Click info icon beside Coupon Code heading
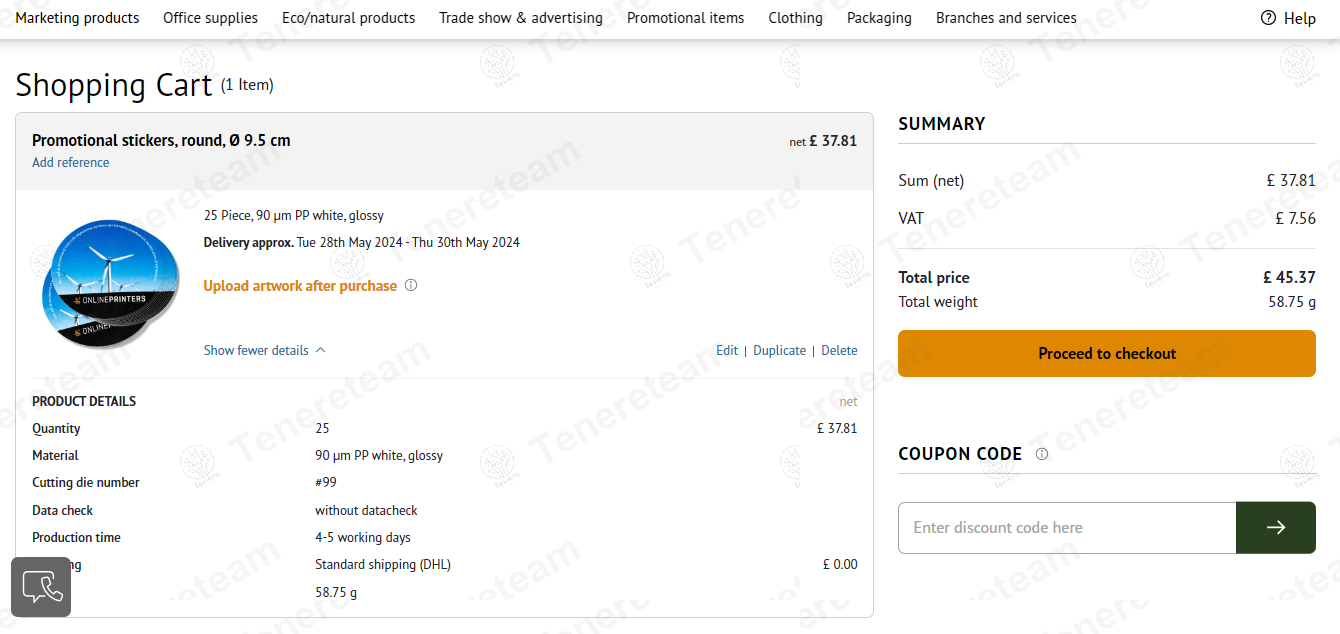1340x634 pixels. [x=1041, y=454]
